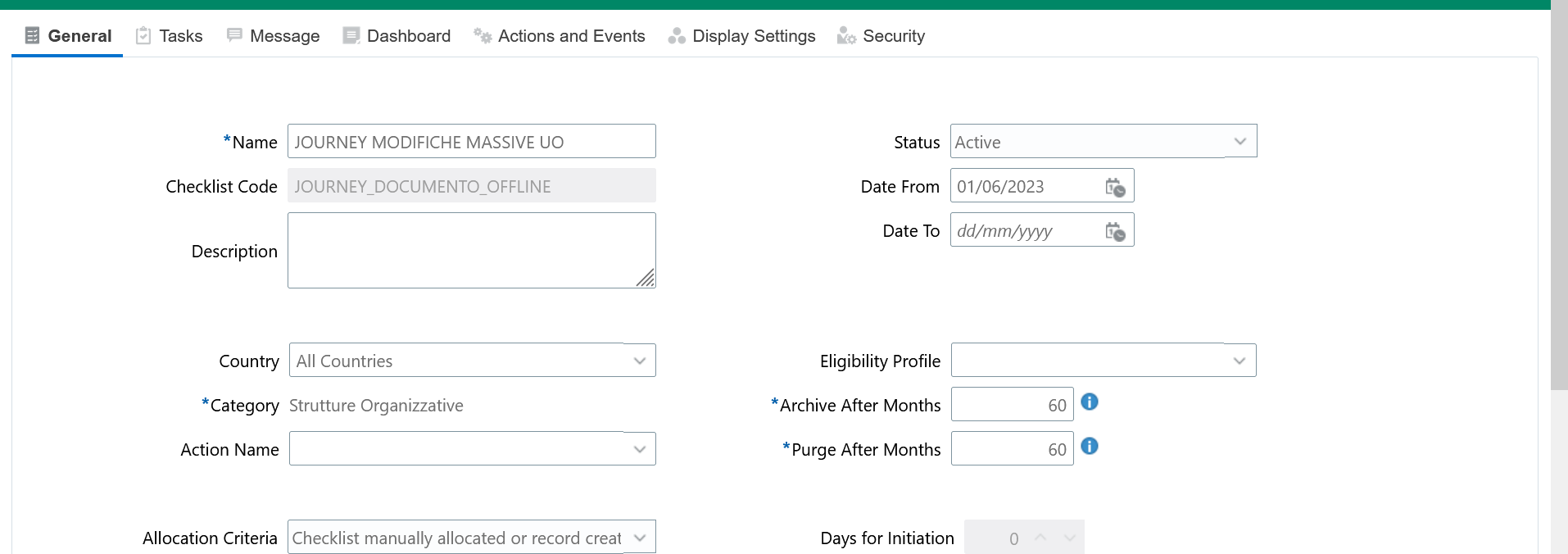
Task: Open Actions and Events tab
Action: tap(560, 36)
